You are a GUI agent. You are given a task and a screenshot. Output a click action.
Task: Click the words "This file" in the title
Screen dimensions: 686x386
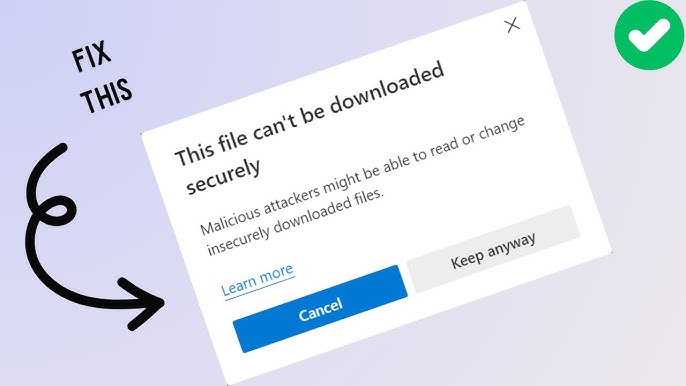pyautogui.click(x=211, y=145)
